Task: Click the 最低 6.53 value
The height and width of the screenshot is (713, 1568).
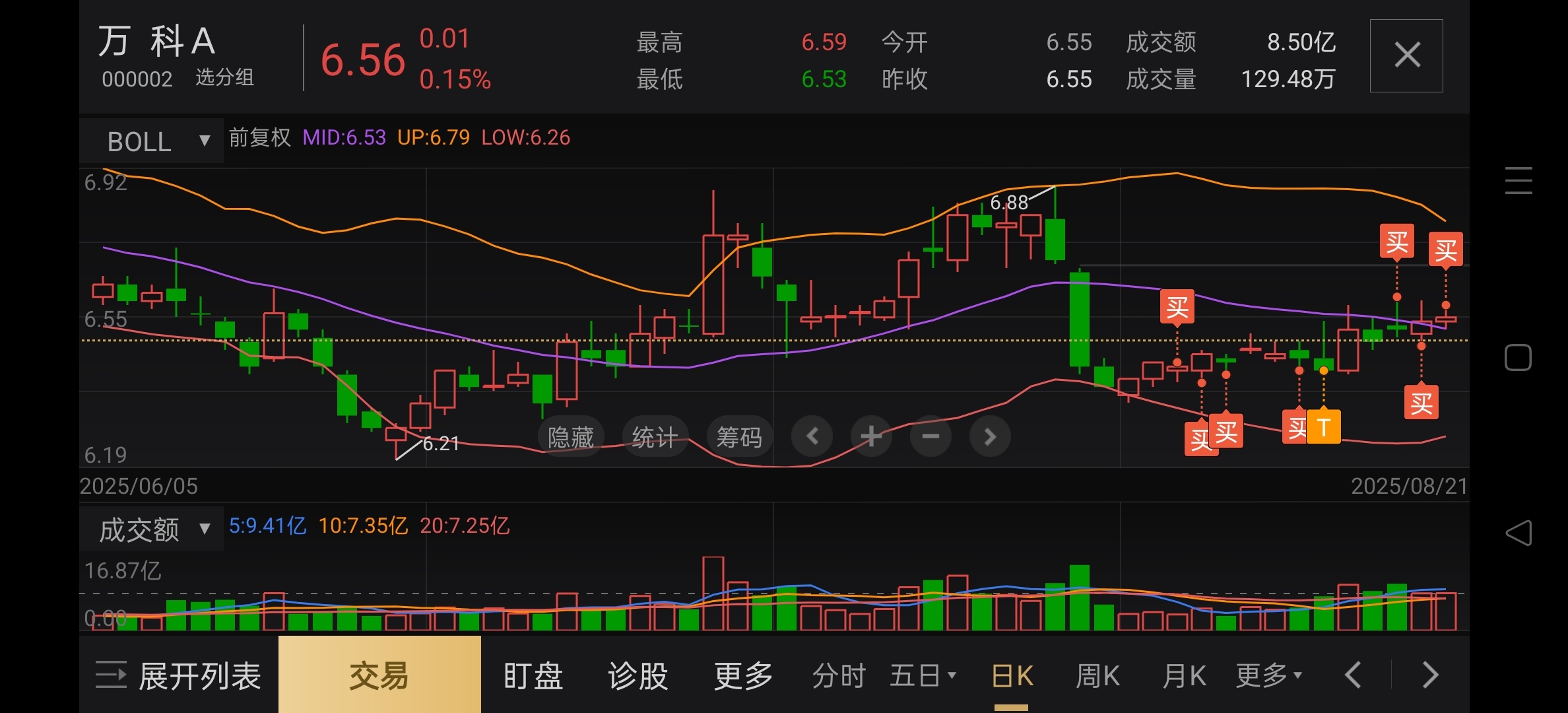Action: point(824,79)
